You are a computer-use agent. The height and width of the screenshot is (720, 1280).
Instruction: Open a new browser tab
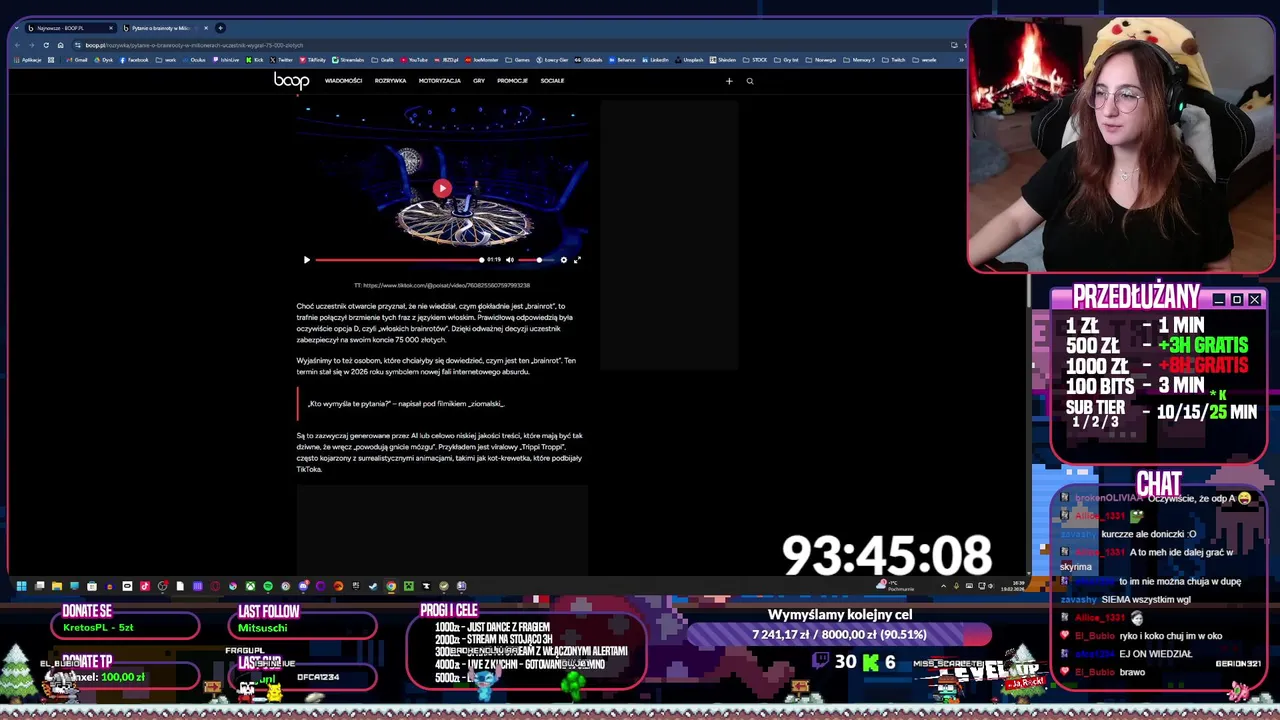pos(220,28)
